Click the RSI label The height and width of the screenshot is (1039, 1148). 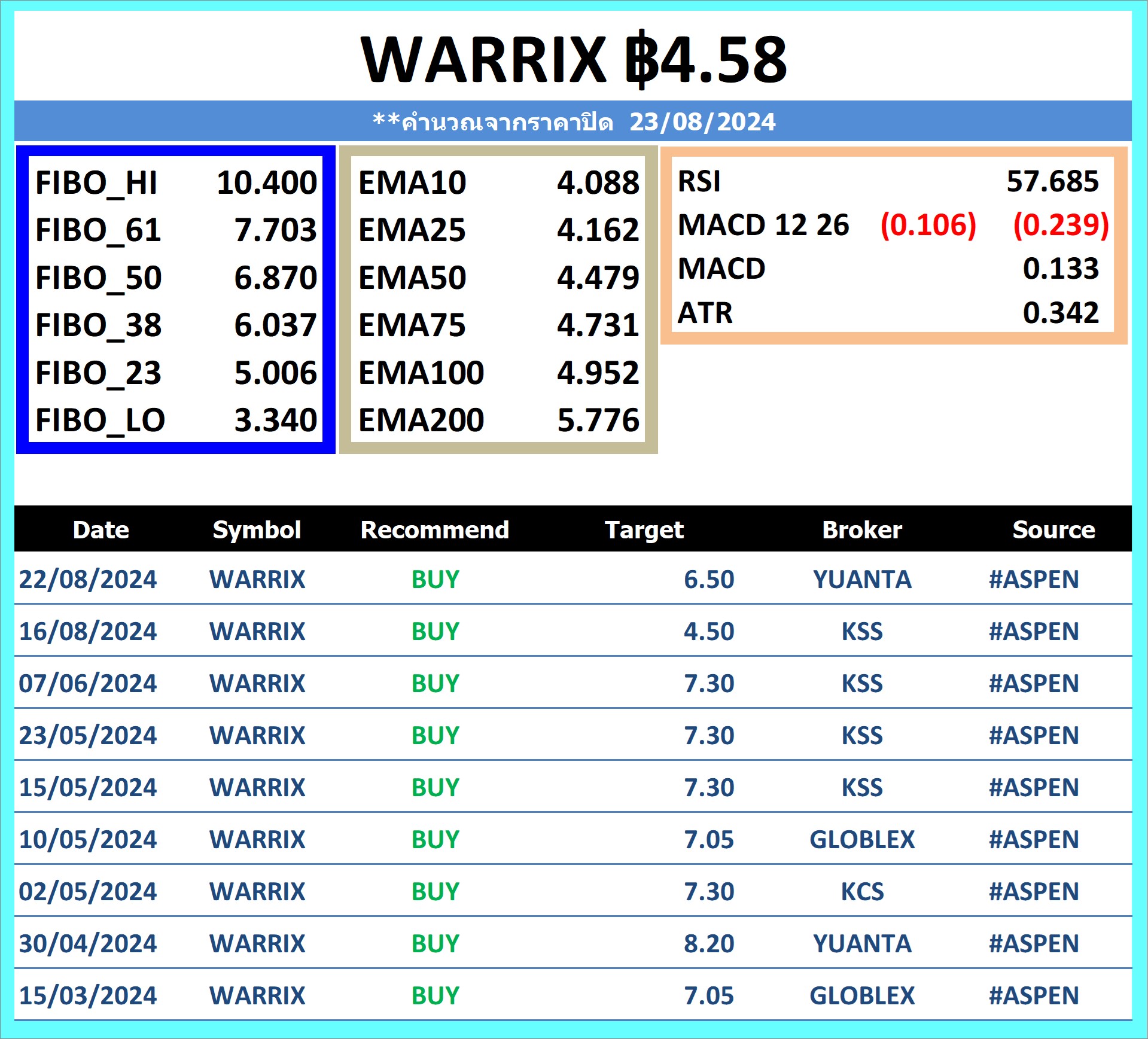click(x=699, y=181)
